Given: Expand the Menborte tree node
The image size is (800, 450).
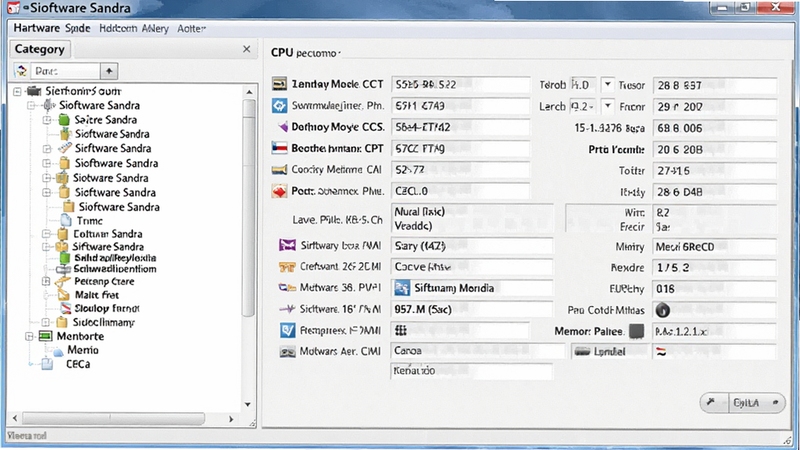Looking at the screenshot, I should pos(29,337).
